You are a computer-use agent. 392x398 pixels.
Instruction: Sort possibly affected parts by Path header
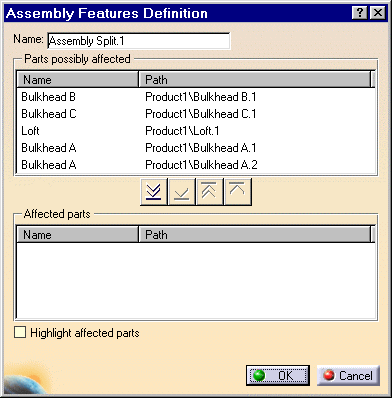pyautogui.click(x=255, y=80)
